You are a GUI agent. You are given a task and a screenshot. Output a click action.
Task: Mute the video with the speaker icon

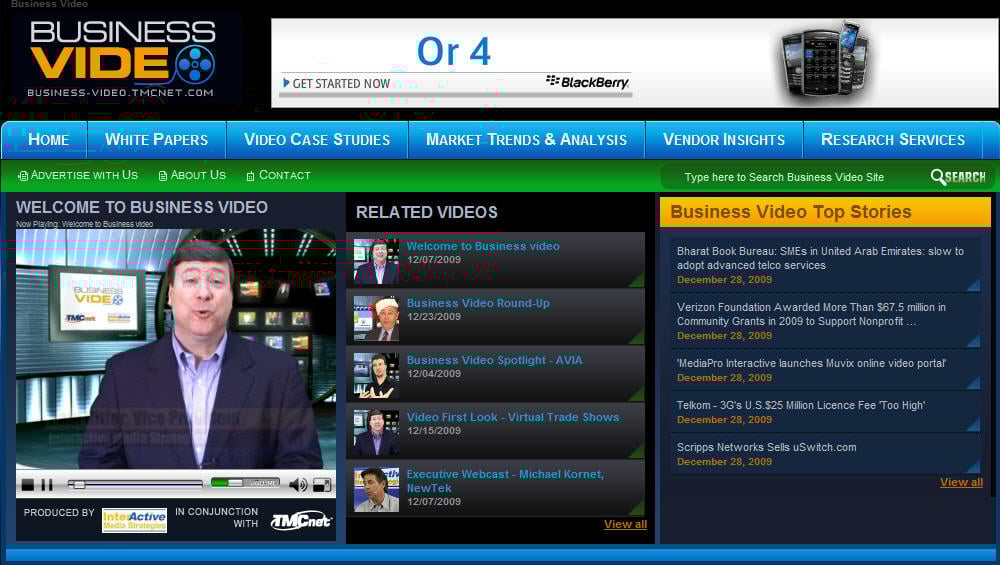pyautogui.click(x=298, y=485)
